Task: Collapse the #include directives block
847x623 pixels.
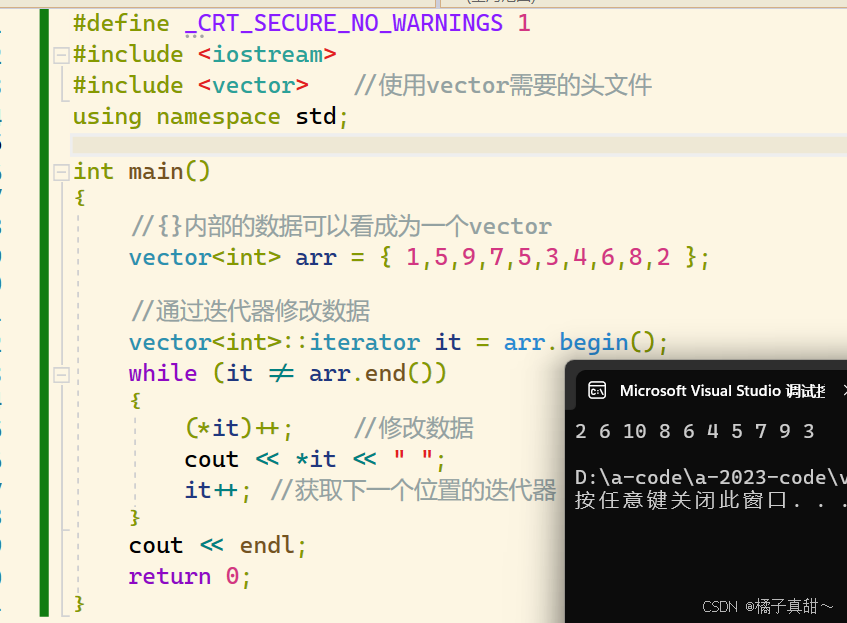Action: [61, 55]
